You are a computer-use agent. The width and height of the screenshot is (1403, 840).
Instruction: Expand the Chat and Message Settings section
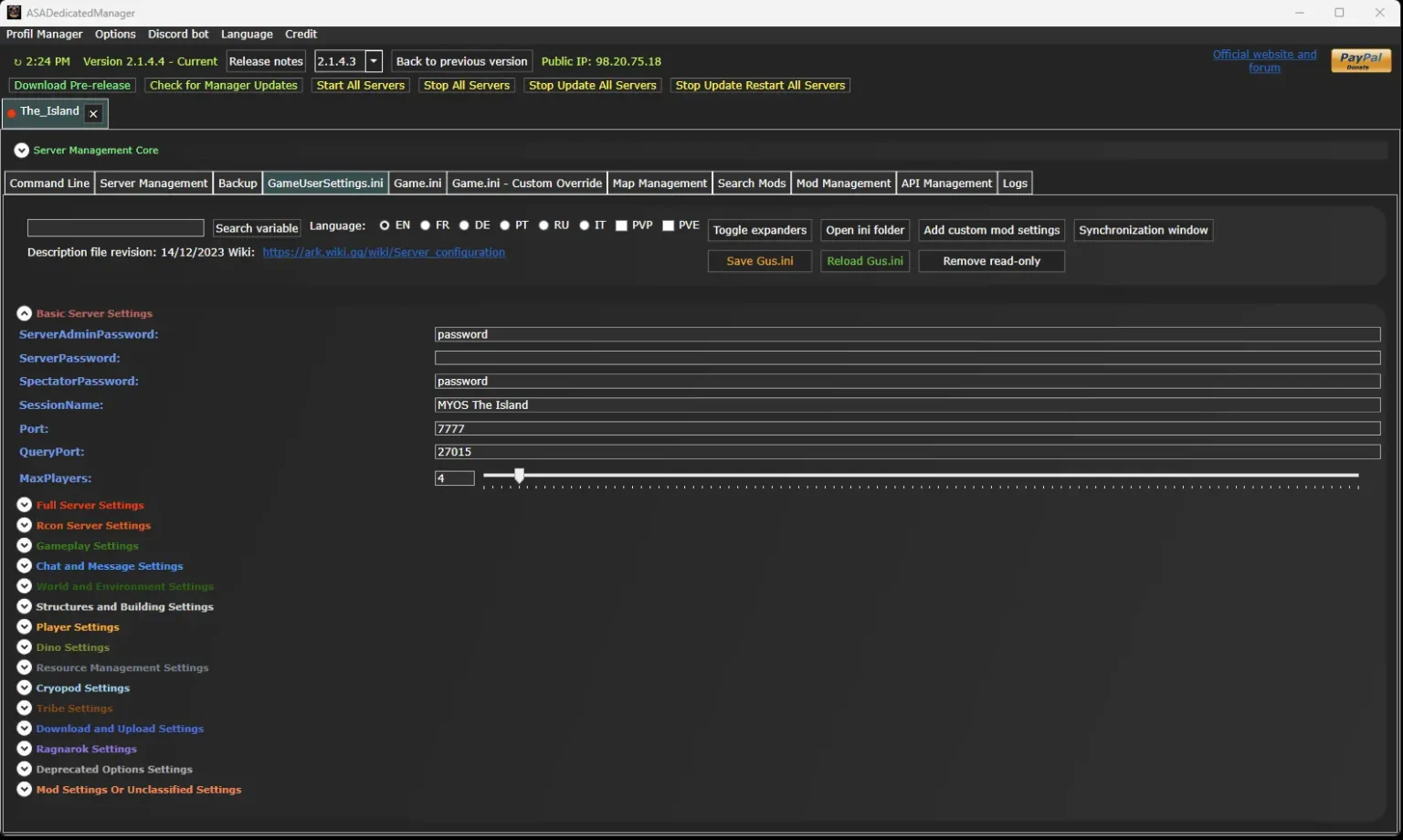(25, 566)
